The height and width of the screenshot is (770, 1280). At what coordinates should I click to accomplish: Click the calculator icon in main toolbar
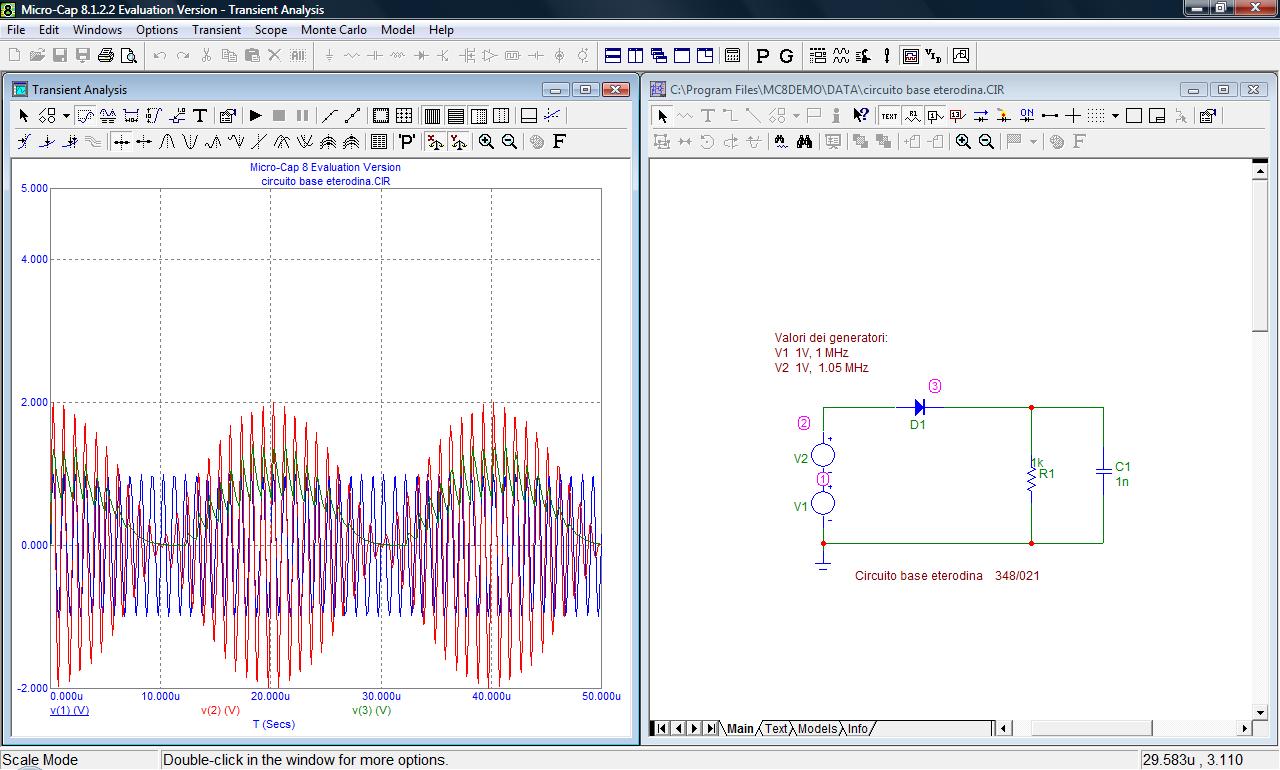point(732,56)
